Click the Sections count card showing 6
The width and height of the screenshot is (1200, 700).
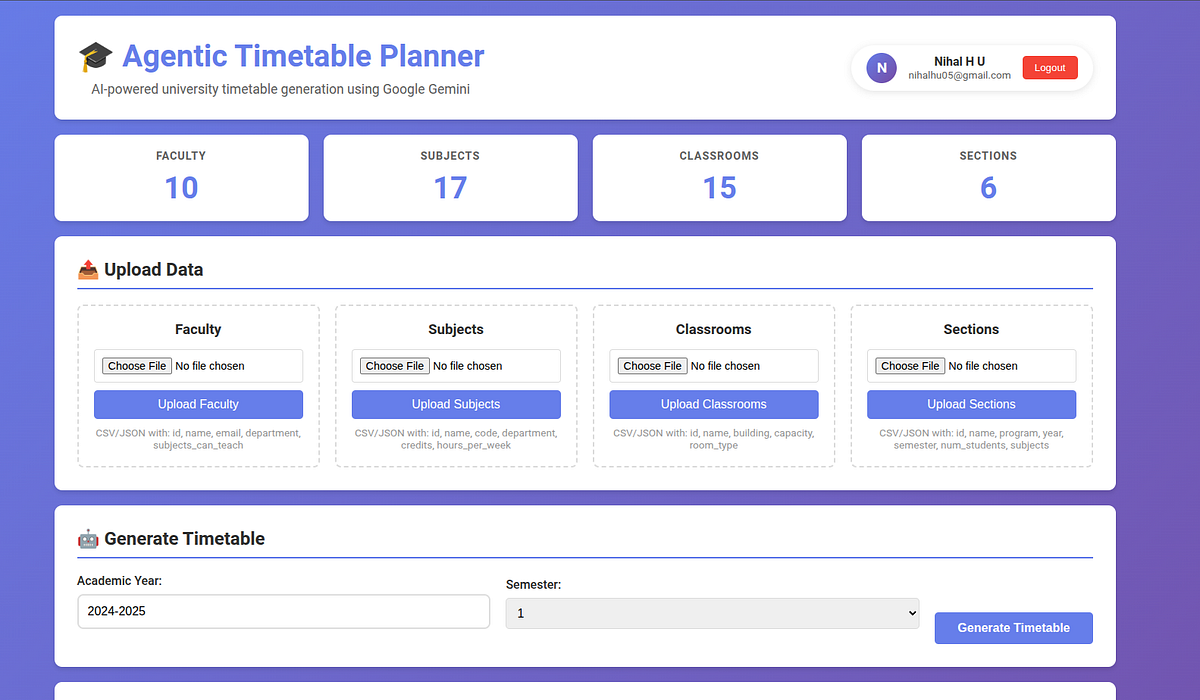(x=988, y=177)
